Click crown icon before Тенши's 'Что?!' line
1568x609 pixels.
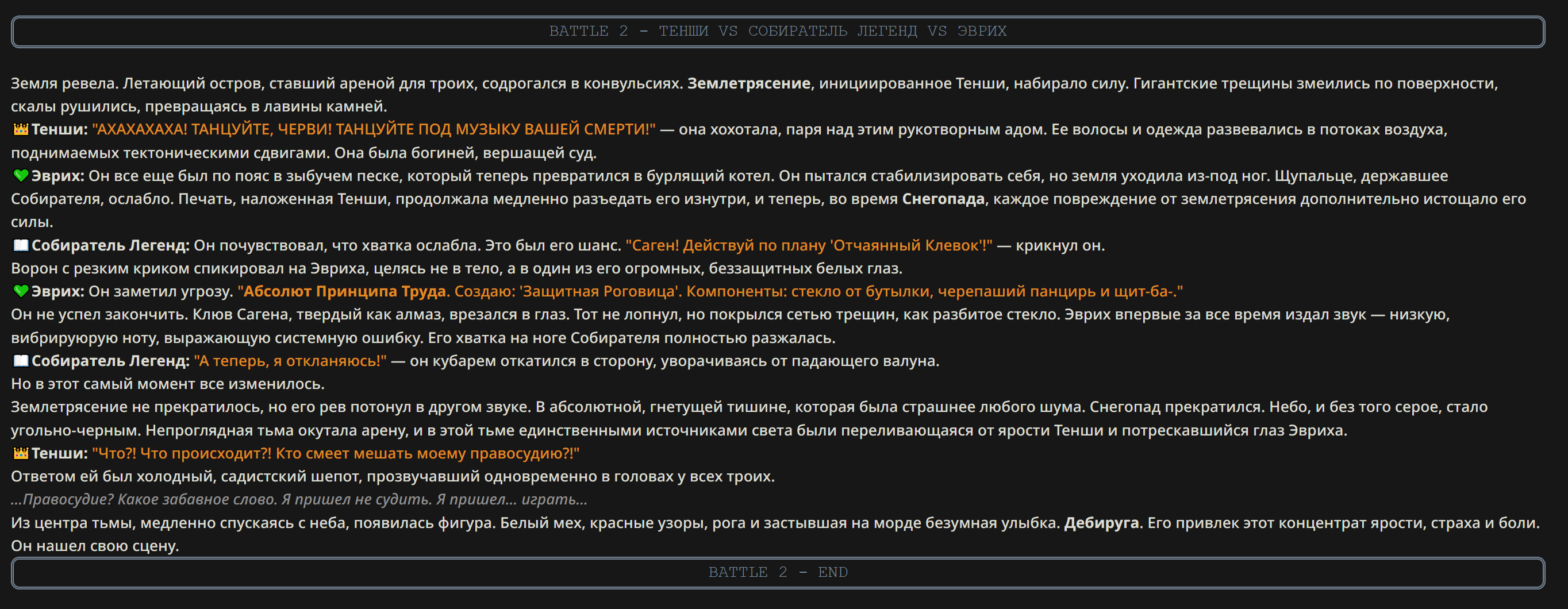click(21, 453)
